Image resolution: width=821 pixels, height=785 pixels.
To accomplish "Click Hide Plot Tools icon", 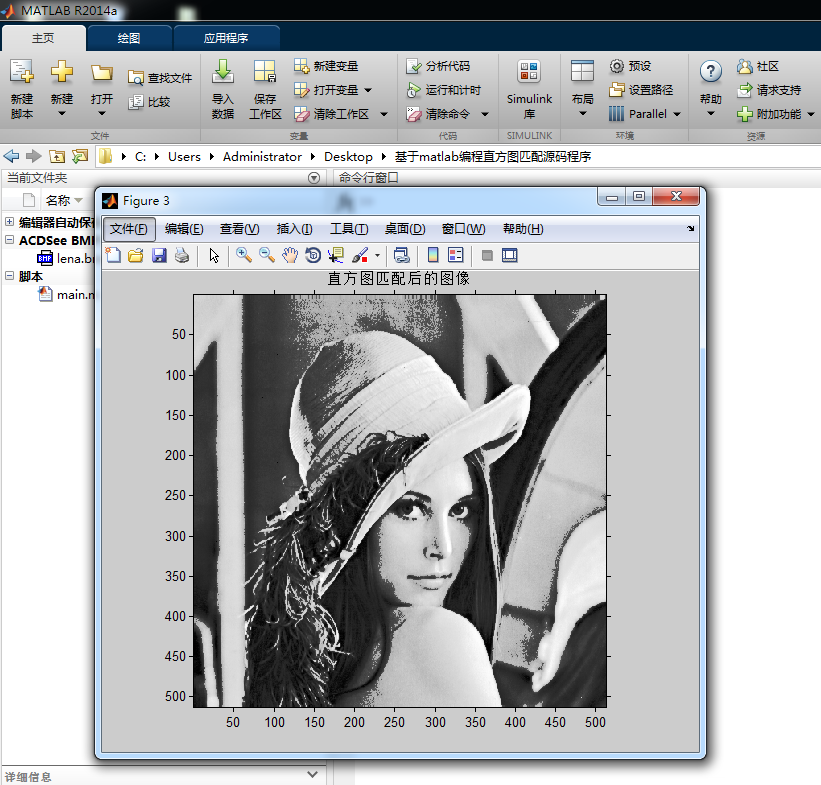I will (x=487, y=256).
